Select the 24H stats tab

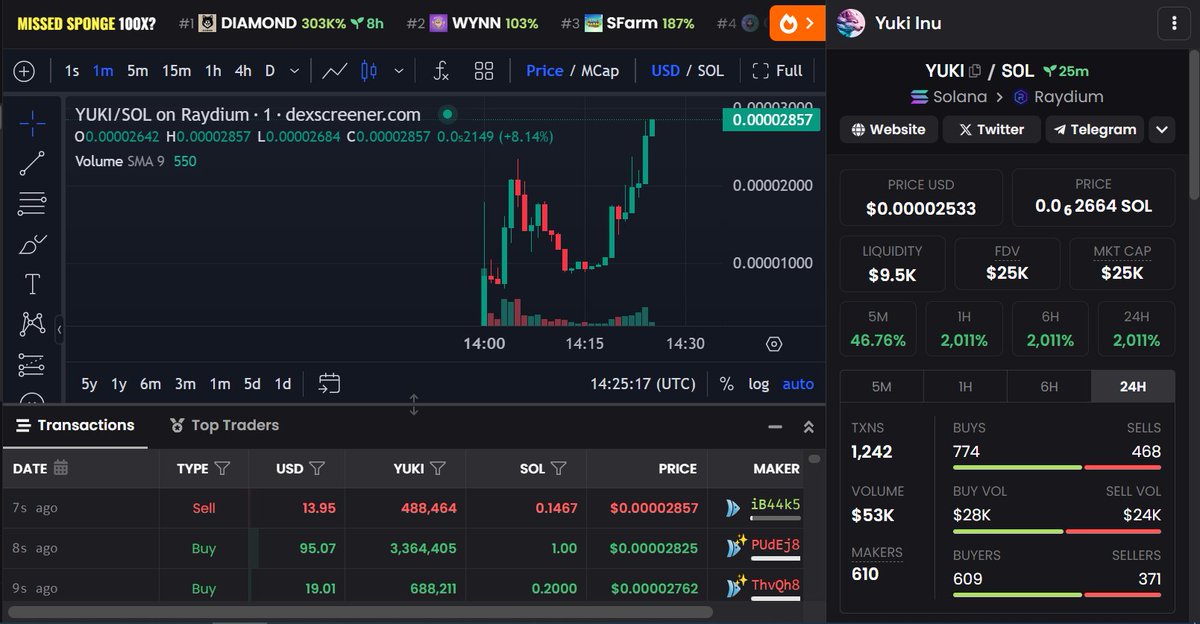(x=1133, y=386)
